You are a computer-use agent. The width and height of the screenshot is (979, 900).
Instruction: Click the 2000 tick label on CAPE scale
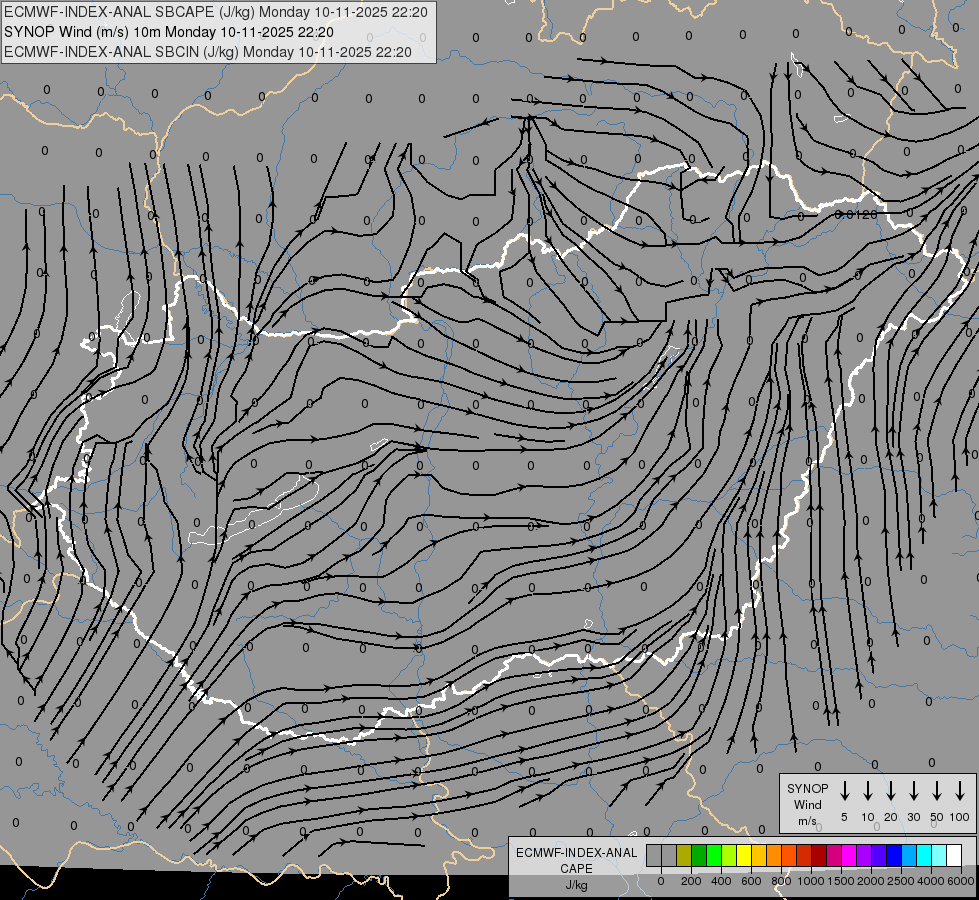(x=871, y=881)
